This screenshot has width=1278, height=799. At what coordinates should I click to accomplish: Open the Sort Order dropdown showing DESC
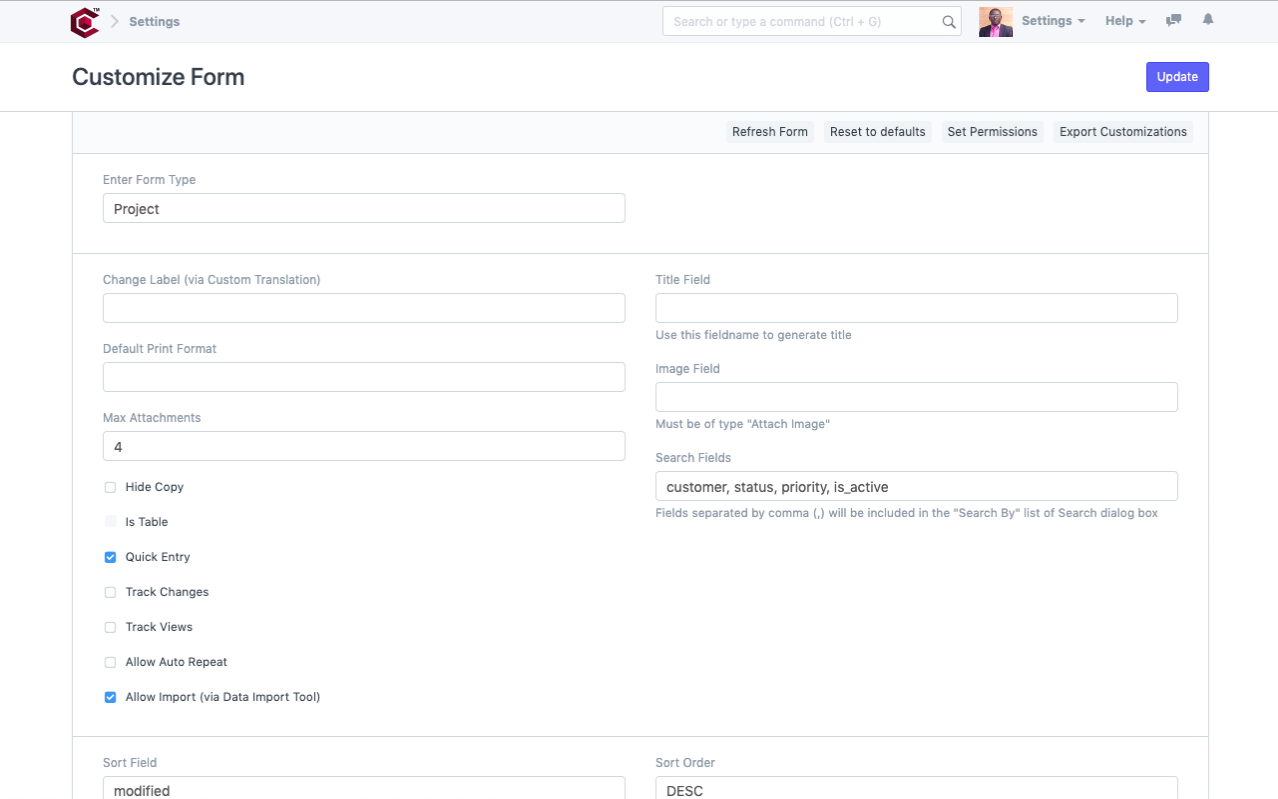[916, 790]
